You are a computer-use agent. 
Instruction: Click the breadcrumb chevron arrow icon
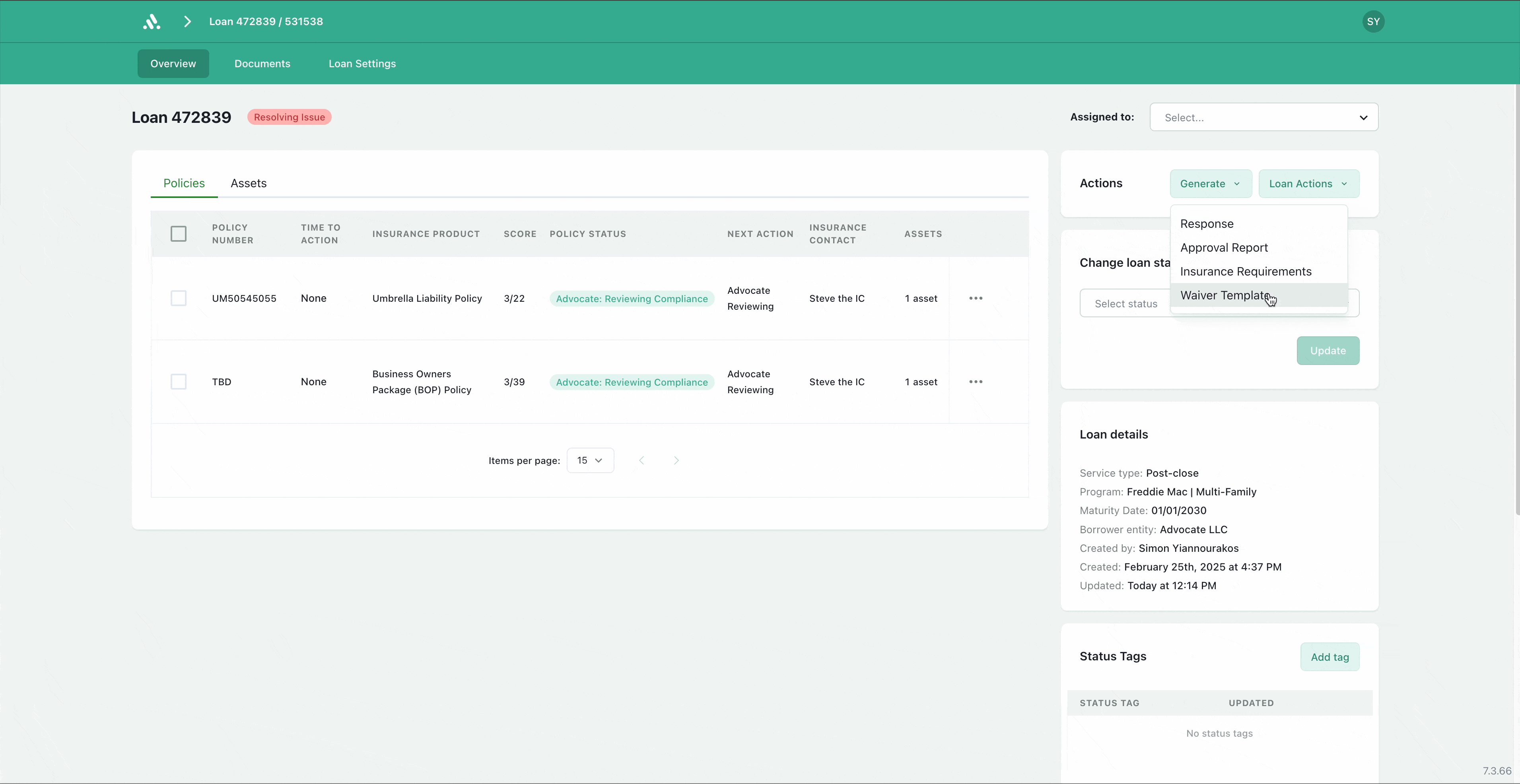click(x=188, y=22)
